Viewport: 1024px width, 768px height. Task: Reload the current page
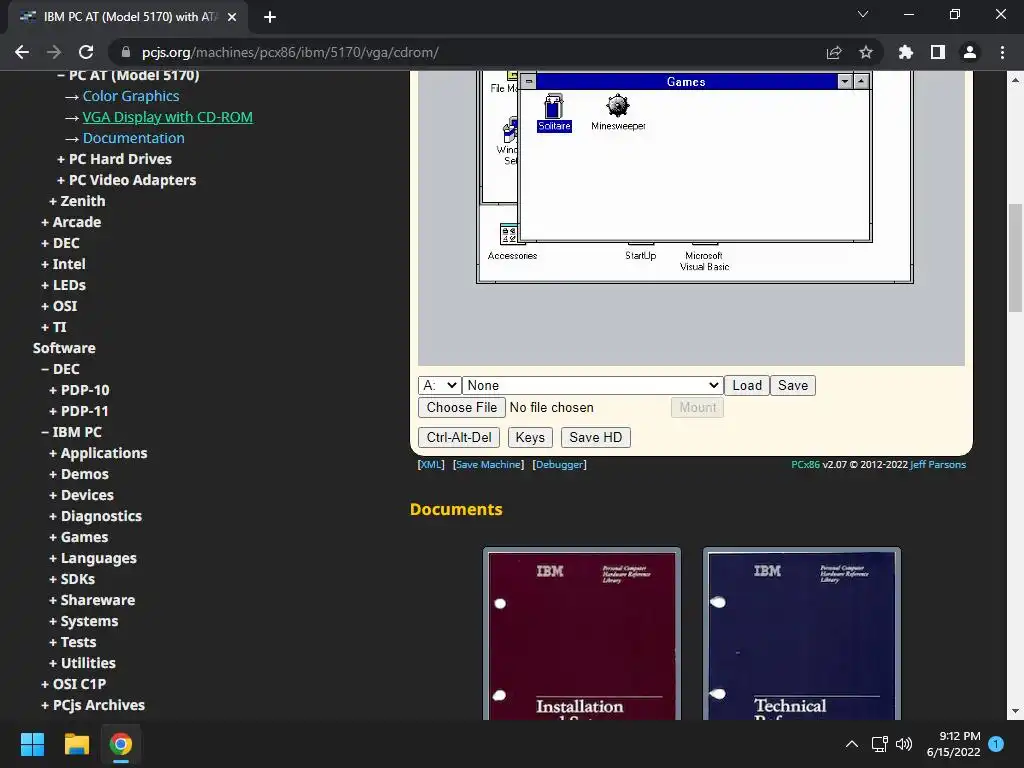[x=86, y=52]
